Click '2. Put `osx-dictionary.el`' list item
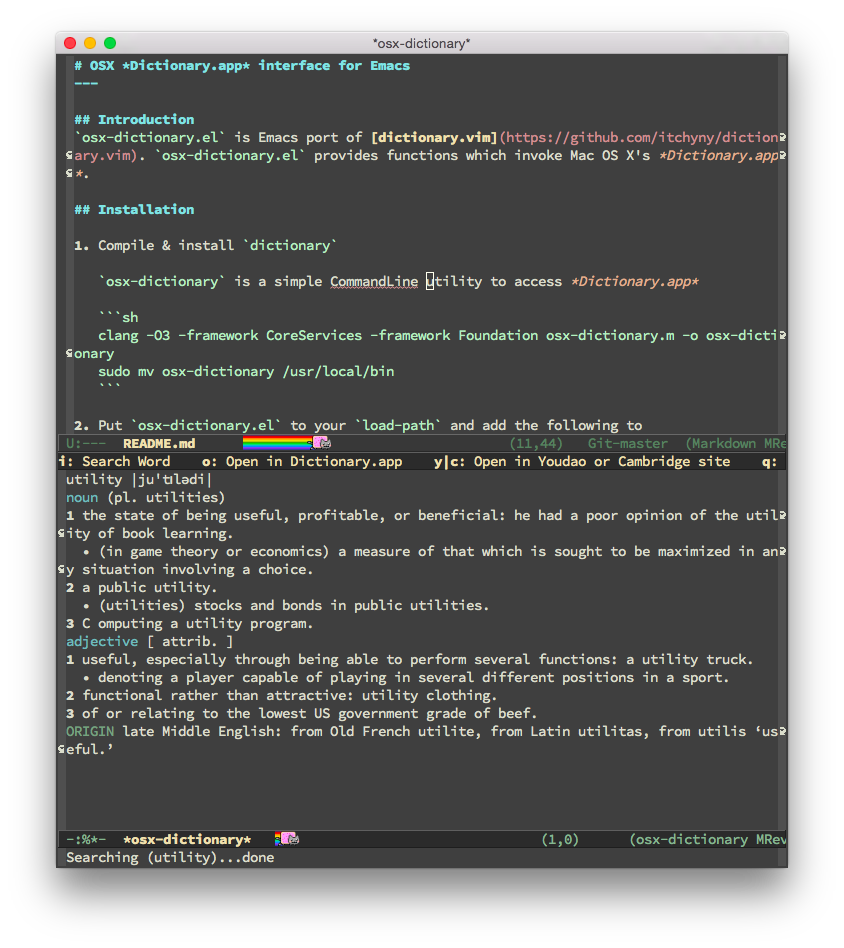Image resolution: width=844 pixels, height=948 pixels. [358, 426]
